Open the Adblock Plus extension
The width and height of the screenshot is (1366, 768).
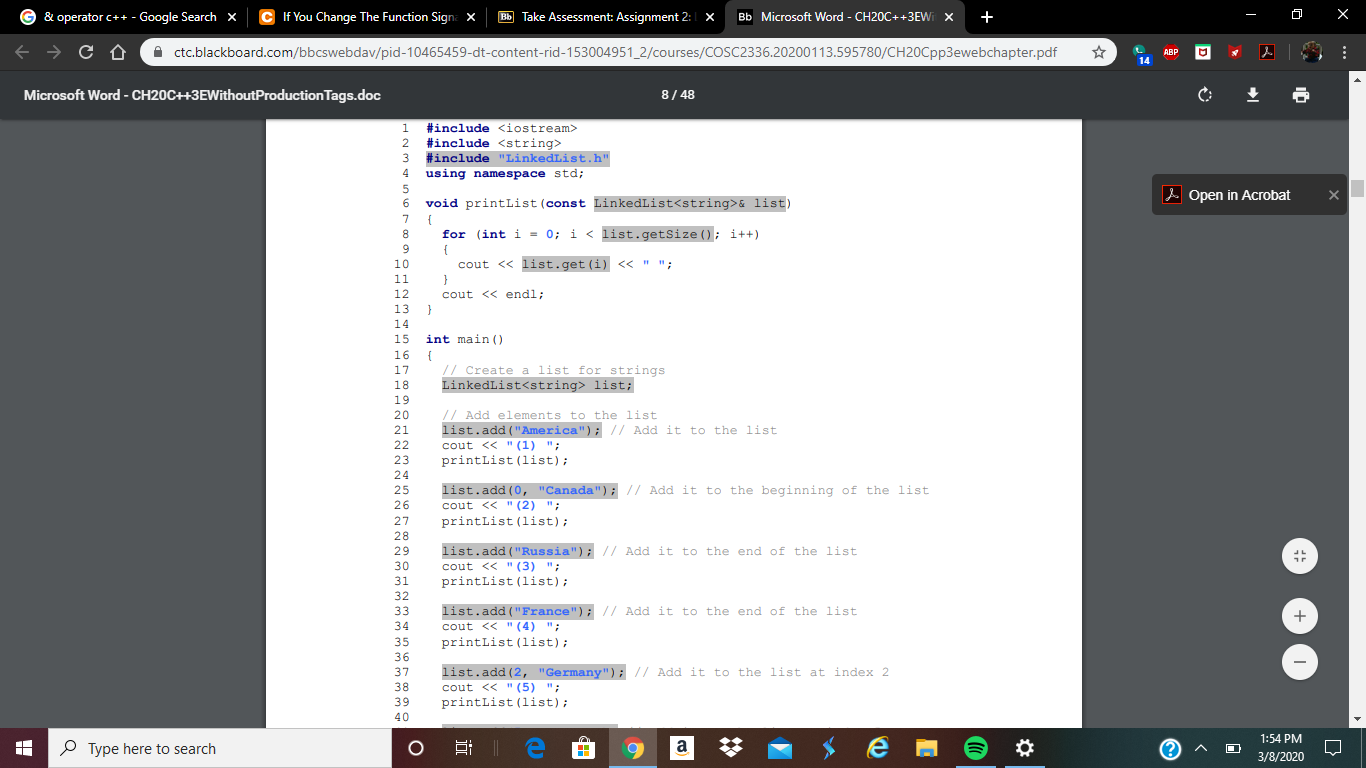(1171, 53)
